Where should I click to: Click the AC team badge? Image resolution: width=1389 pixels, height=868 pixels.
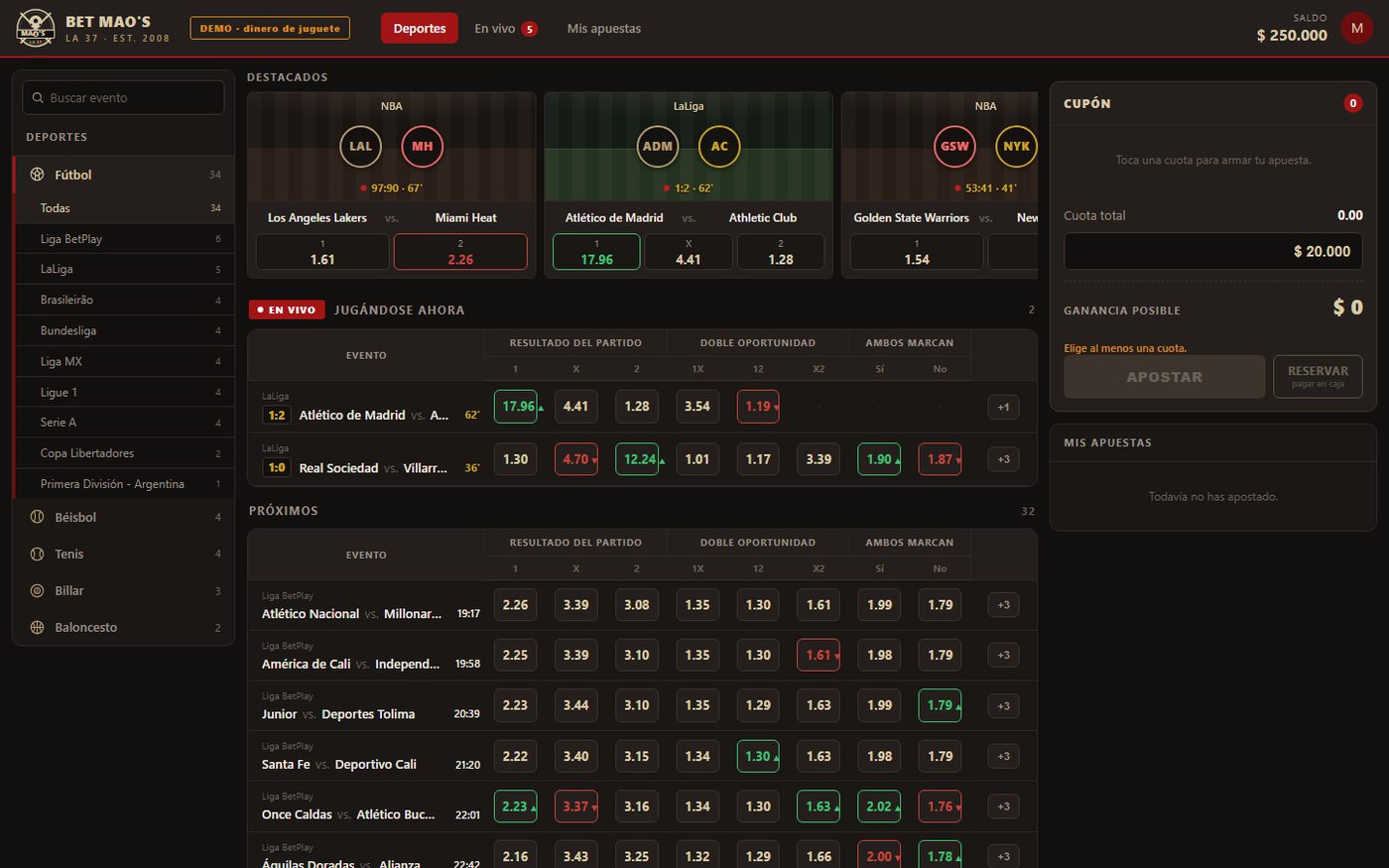[x=719, y=146]
